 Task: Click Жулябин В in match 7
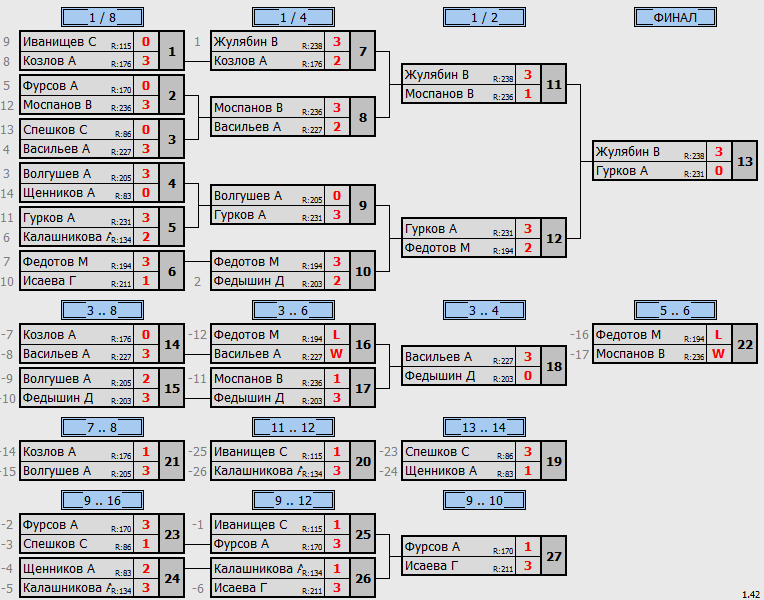coord(246,42)
